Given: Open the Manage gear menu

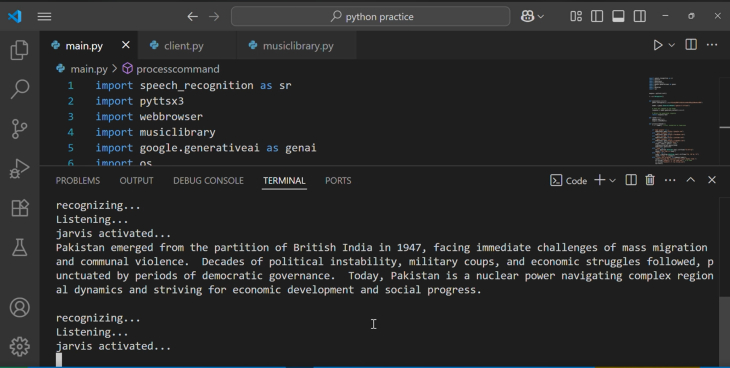Looking at the screenshot, I should [x=20, y=347].
